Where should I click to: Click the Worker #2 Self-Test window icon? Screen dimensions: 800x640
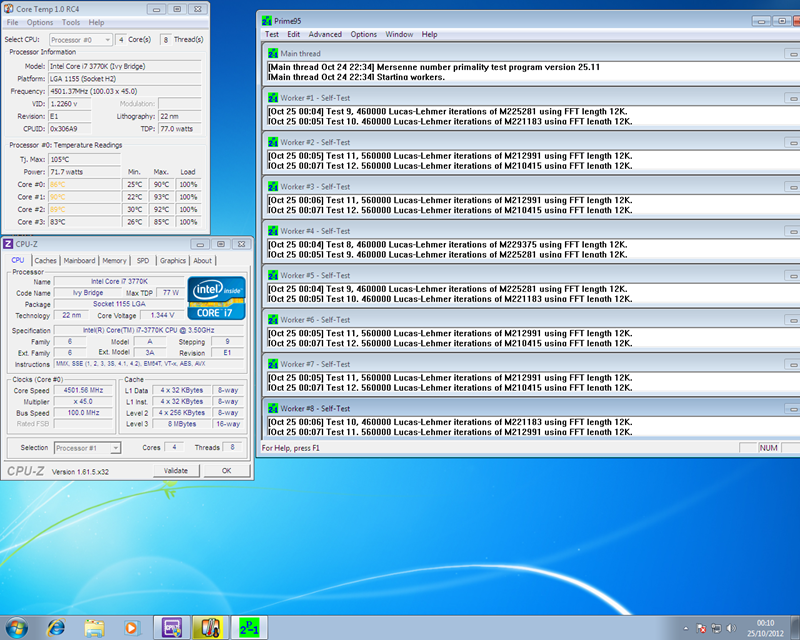pyautogui.click(x=273, y=142)
